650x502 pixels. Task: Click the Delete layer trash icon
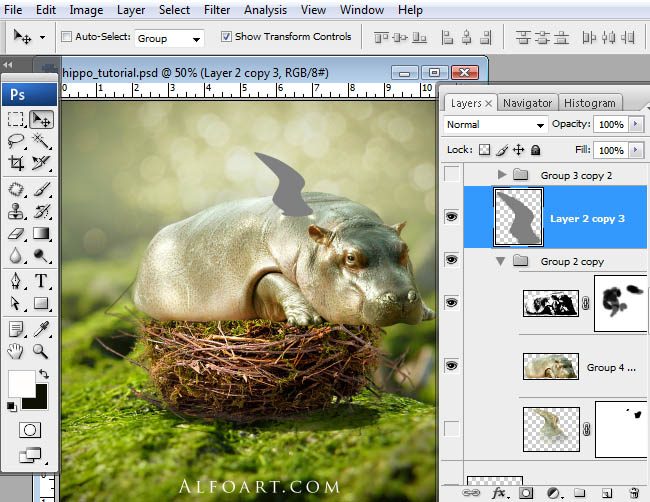(632, 492)
